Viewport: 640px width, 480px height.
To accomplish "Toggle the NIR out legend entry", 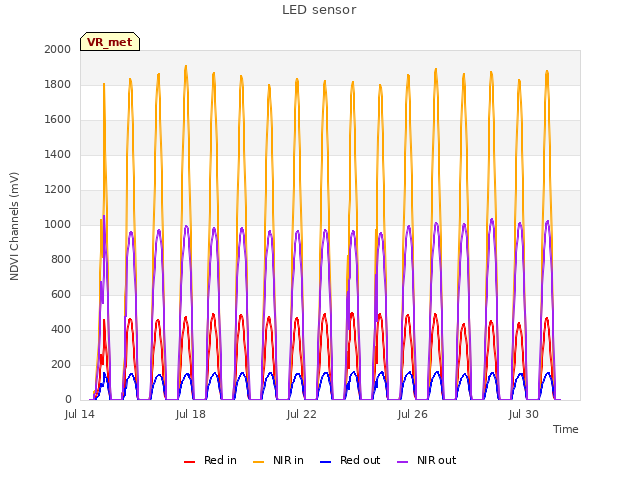I will (x=427, y=460).
